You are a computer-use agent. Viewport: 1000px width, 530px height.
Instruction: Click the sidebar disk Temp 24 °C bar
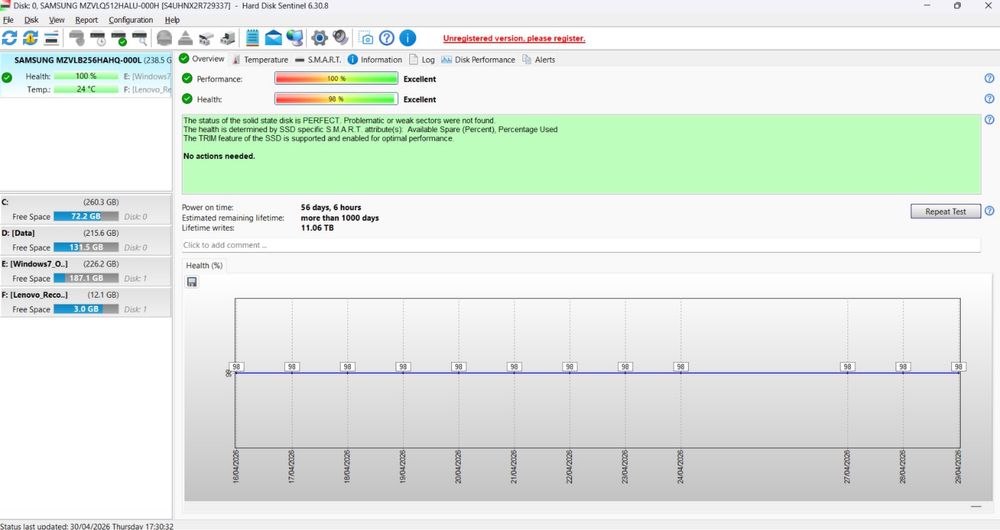tap(86, 89)
